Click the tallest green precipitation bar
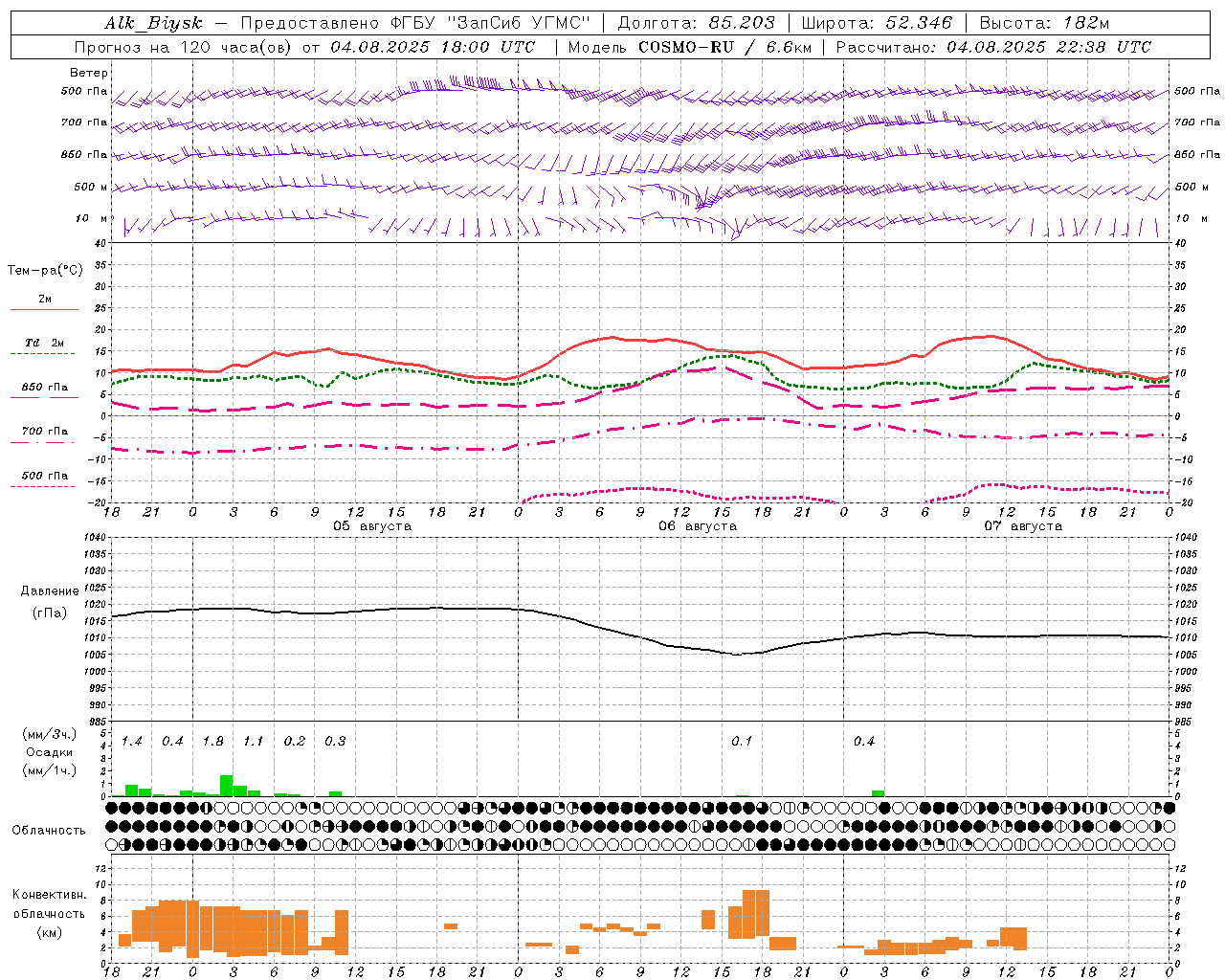 (227, 786)
